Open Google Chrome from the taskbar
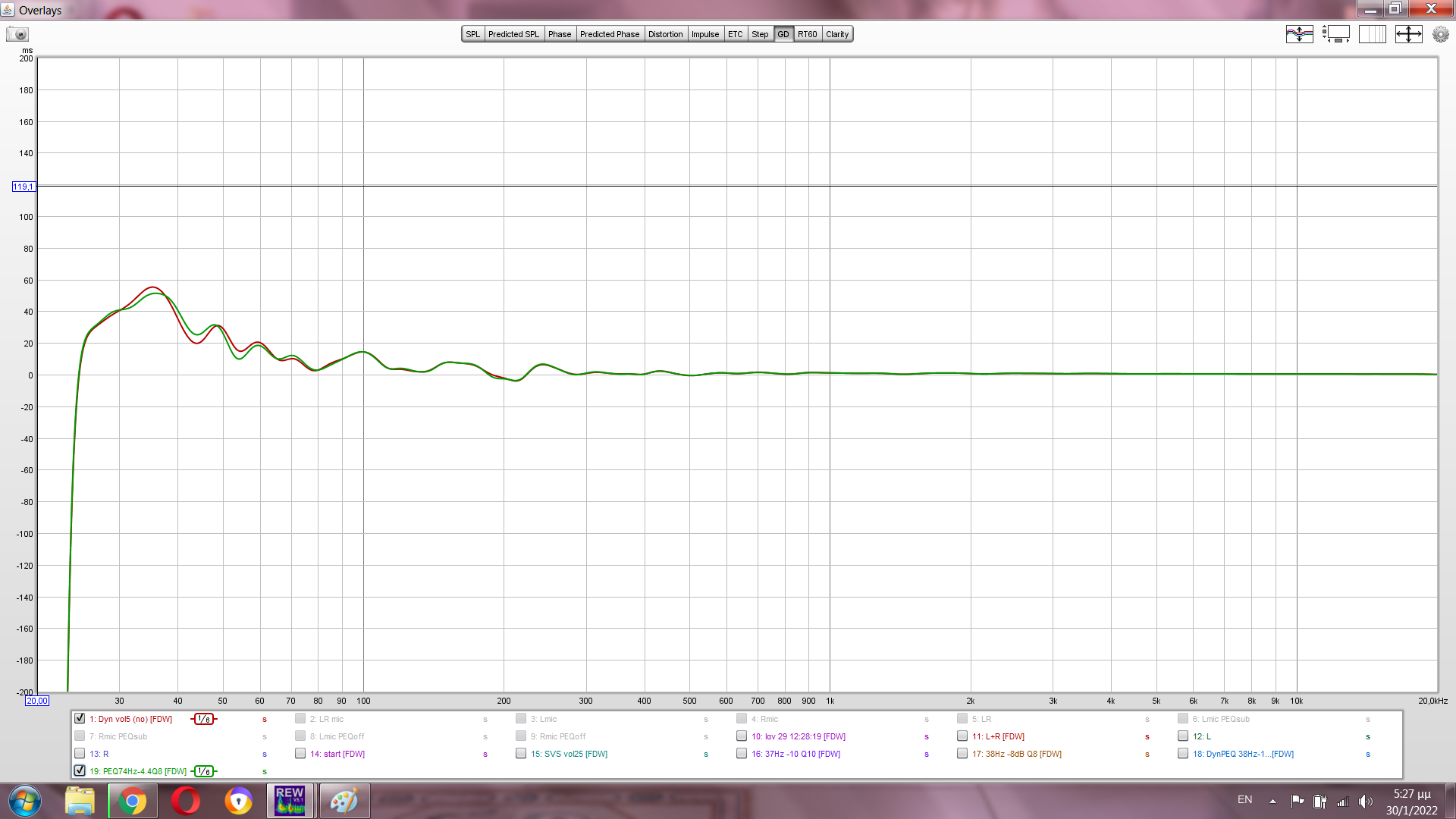 click(132, 801)
